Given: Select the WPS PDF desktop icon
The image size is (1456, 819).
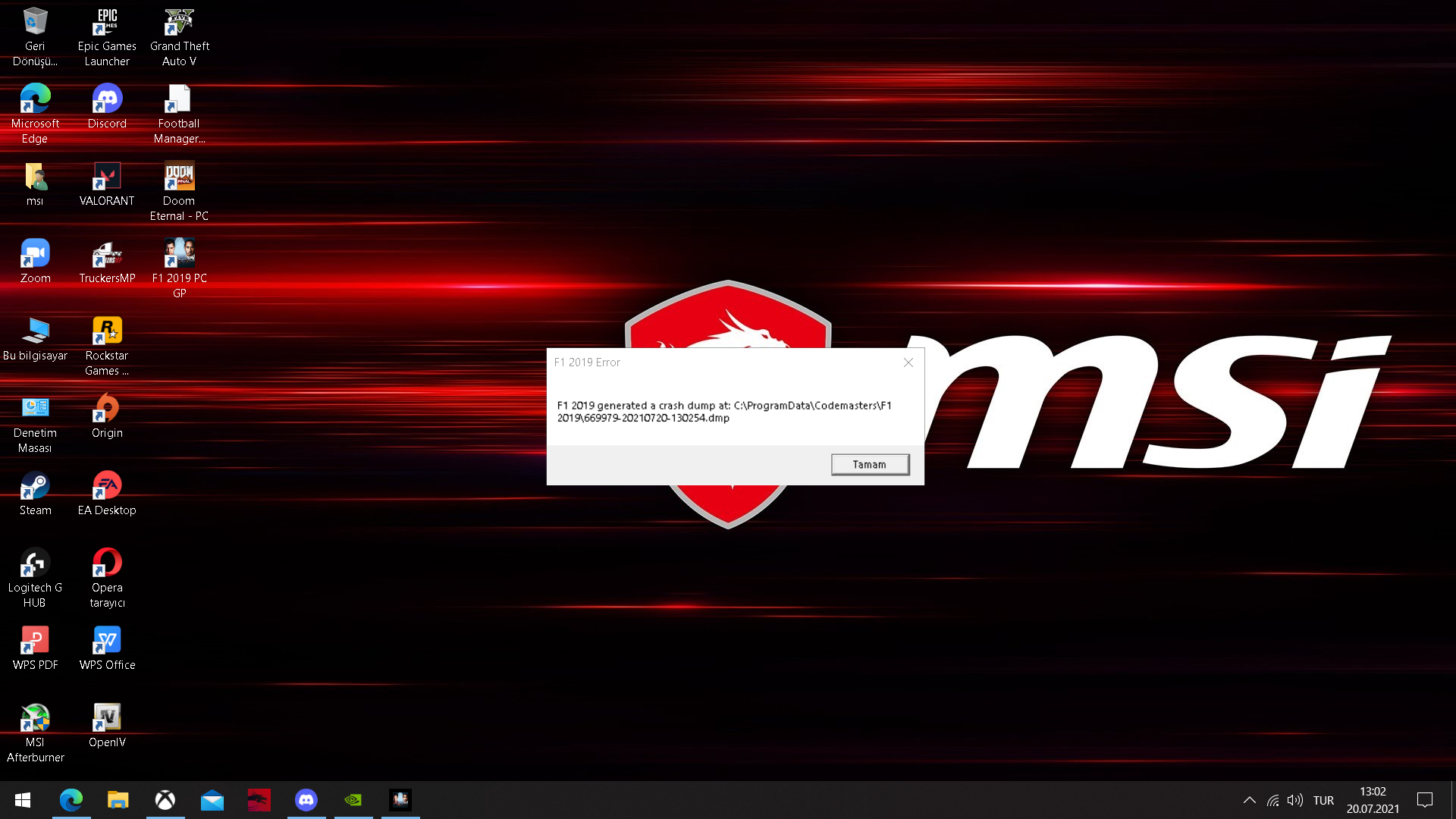Looking at the screenshot, I should coord(35,648).
